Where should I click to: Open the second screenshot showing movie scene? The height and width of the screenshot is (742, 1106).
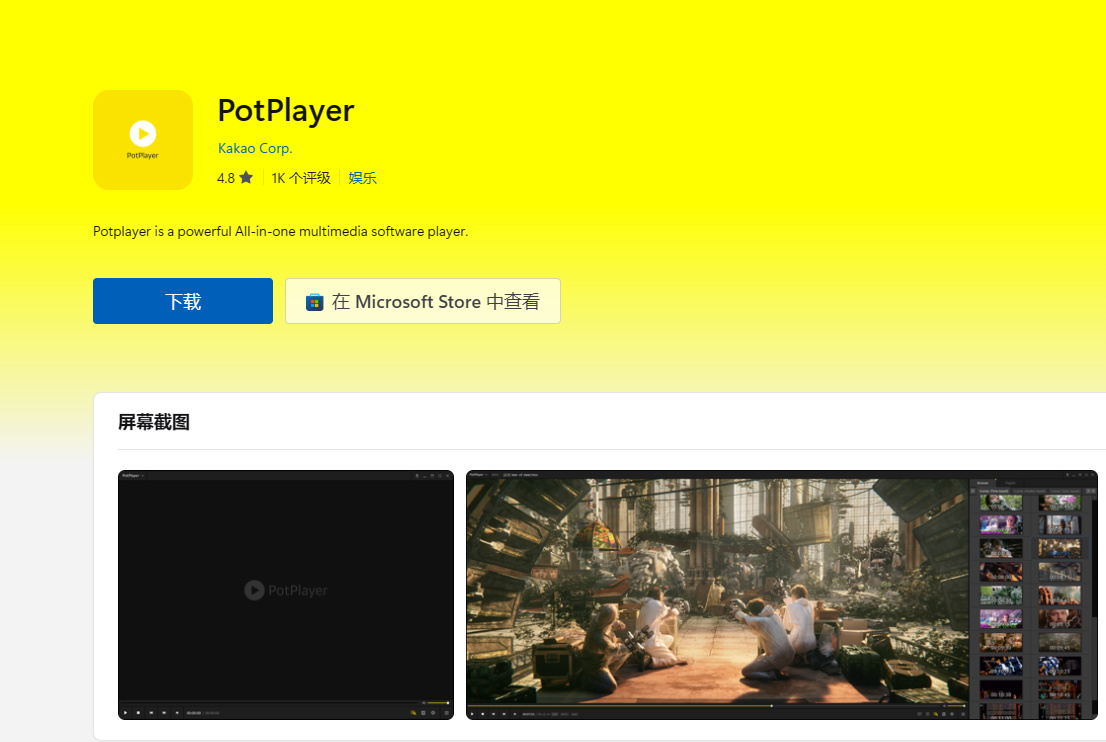[x=782, y=595]
